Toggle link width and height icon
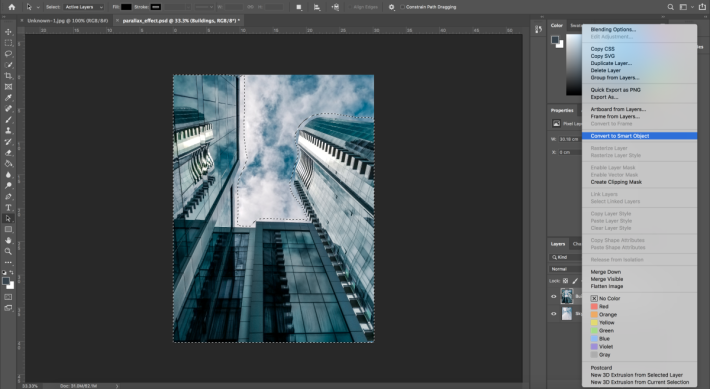 pyautogui.click(x=250, y=7)
